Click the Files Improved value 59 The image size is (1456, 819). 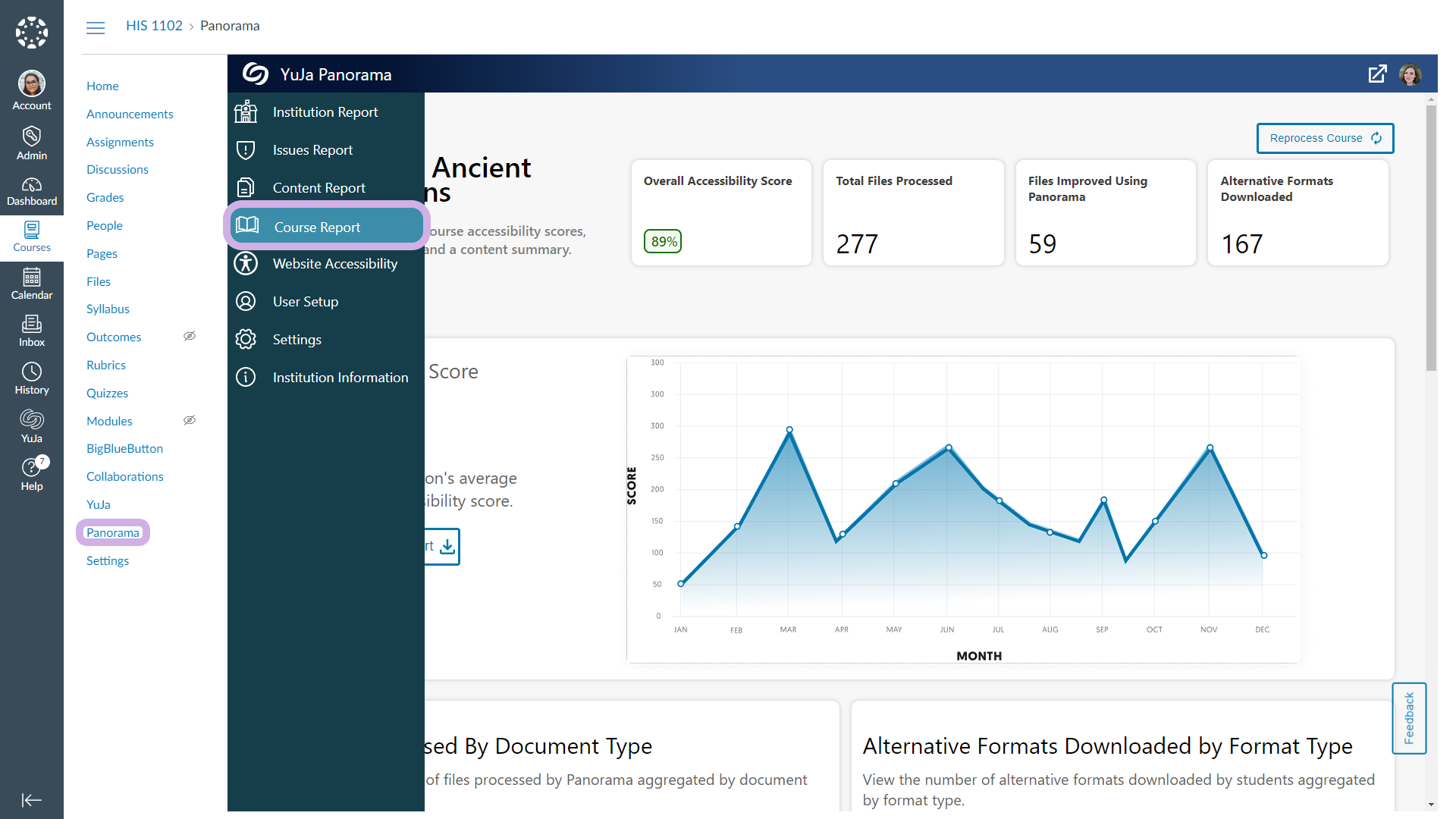pos(1043,243)
